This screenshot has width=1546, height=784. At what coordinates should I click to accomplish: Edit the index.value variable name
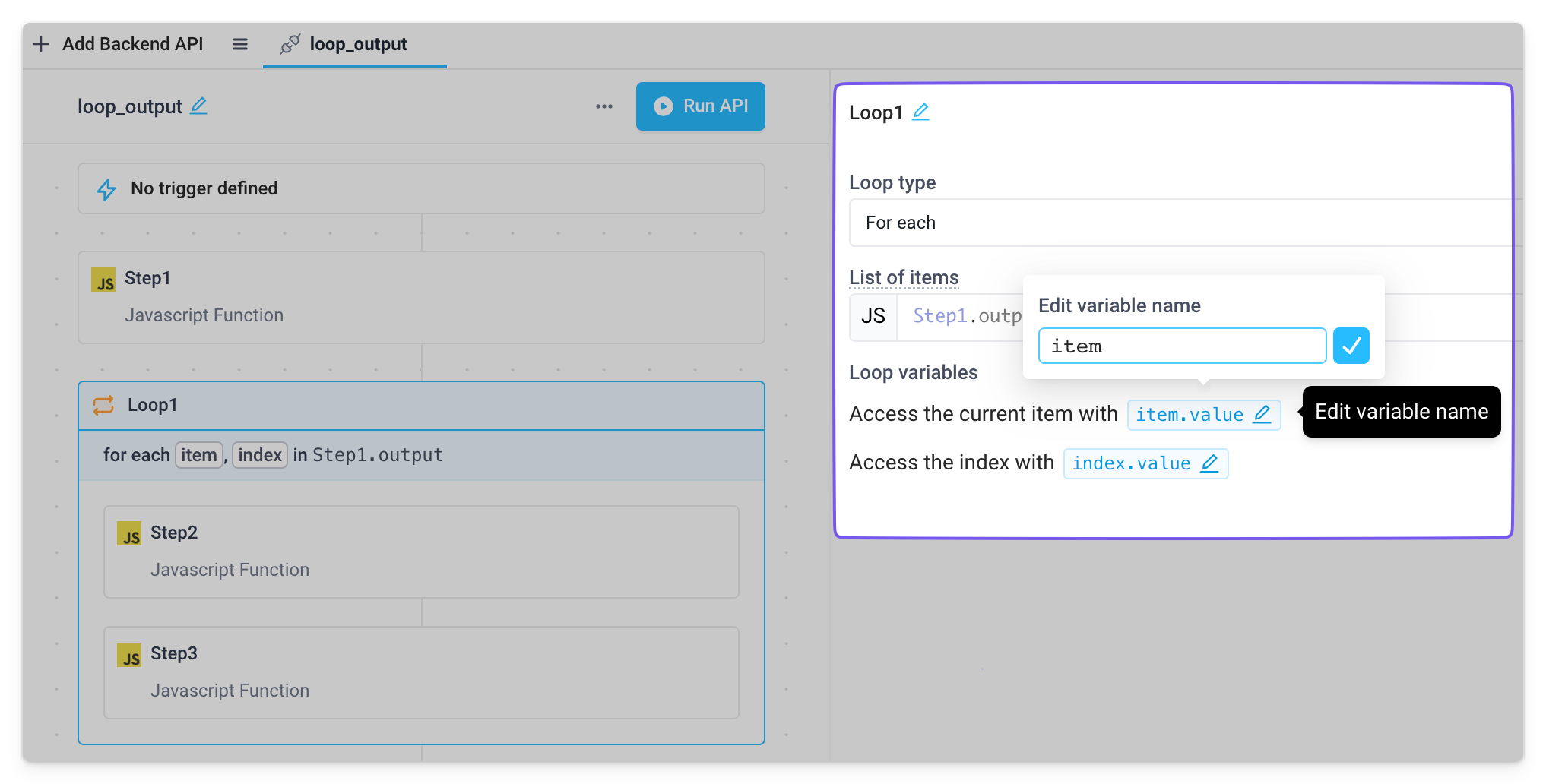pos(1210,463)
